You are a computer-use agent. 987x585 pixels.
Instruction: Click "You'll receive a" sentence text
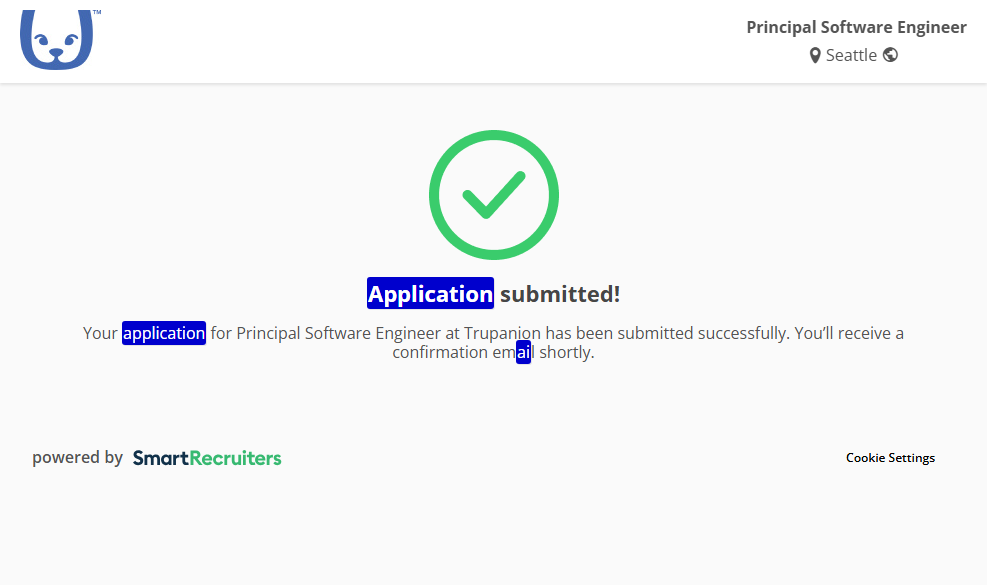coord(849,333)
